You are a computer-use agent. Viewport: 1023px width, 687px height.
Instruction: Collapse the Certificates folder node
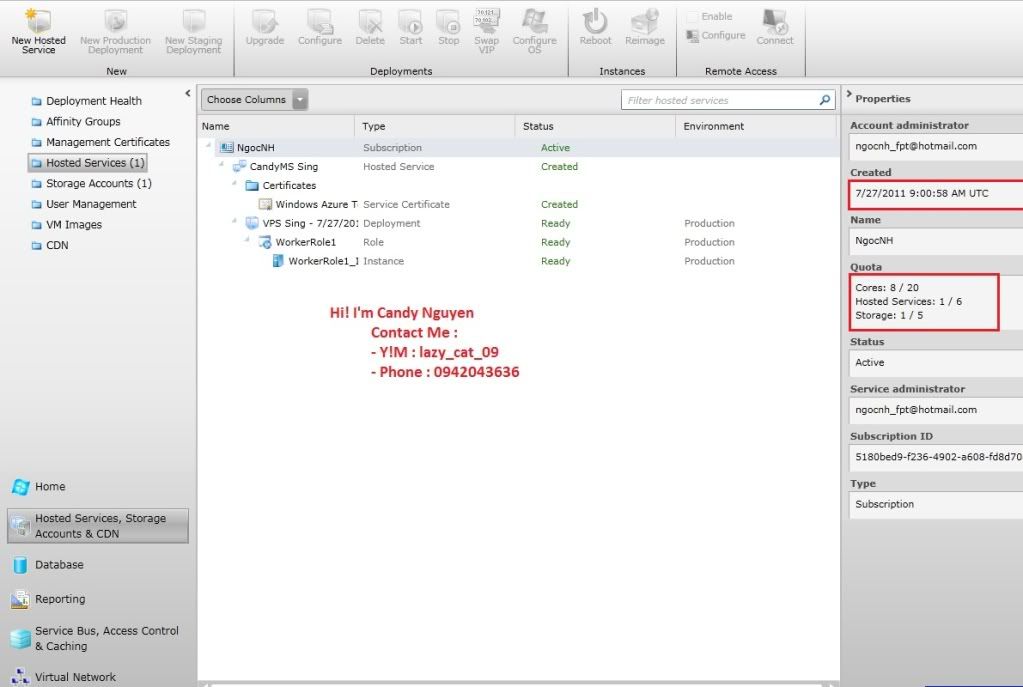234,183
